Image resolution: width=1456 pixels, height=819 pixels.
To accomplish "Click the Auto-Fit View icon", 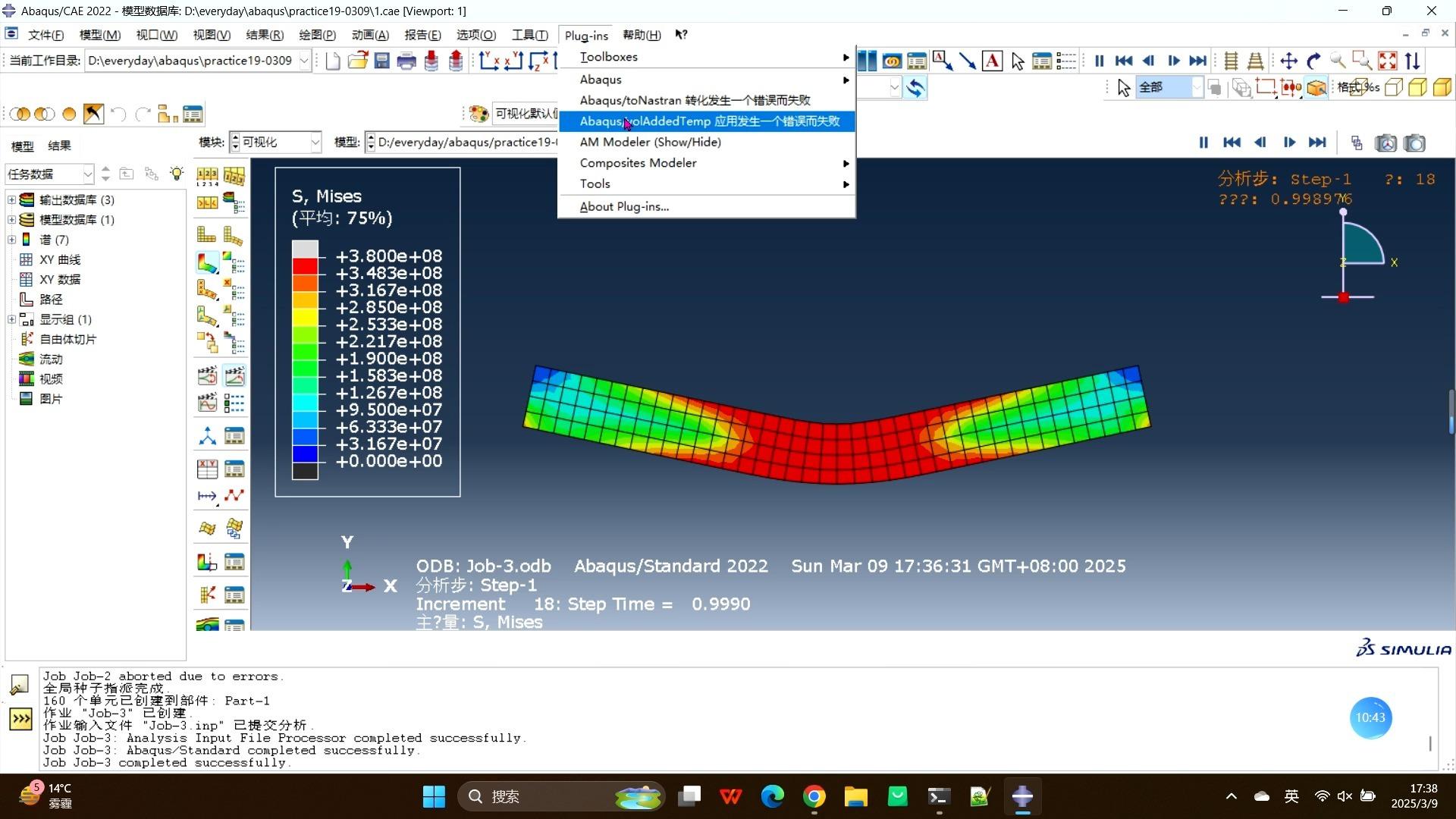I will click(x=1387, y=61).
